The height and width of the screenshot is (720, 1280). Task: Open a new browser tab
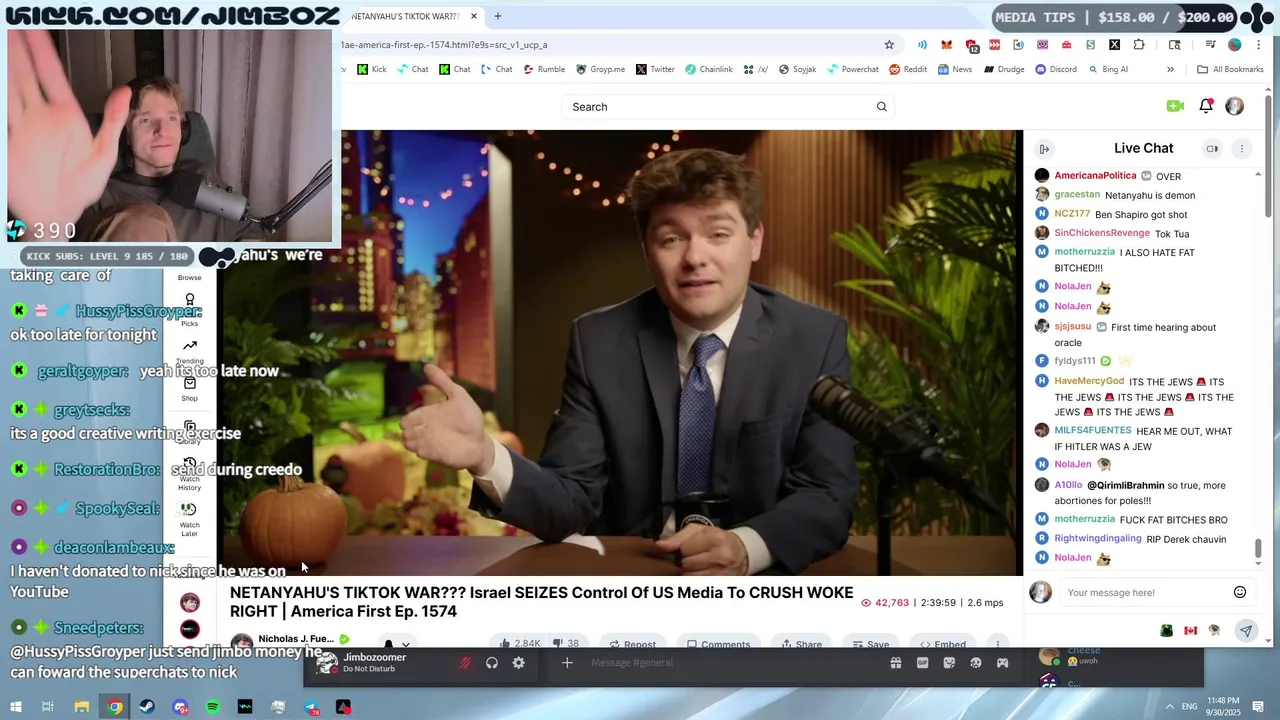pyautogui.click(x=498, y=16)
